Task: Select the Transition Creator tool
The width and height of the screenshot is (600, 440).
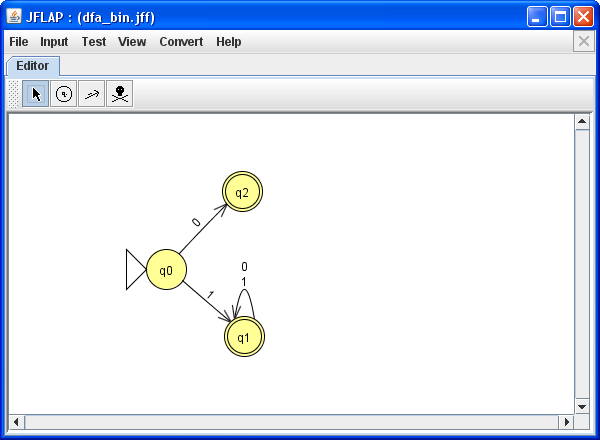Action: tap(92, 94)
